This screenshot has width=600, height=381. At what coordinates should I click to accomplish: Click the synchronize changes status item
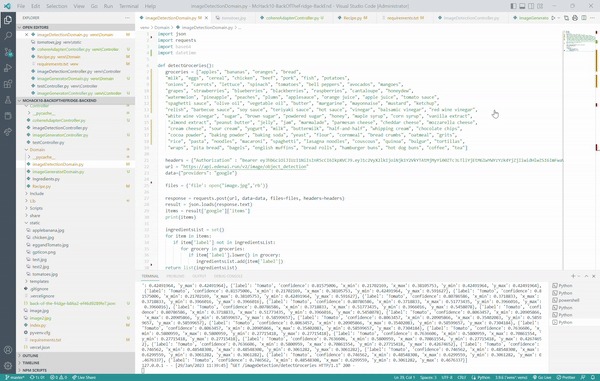pos(38,377)
